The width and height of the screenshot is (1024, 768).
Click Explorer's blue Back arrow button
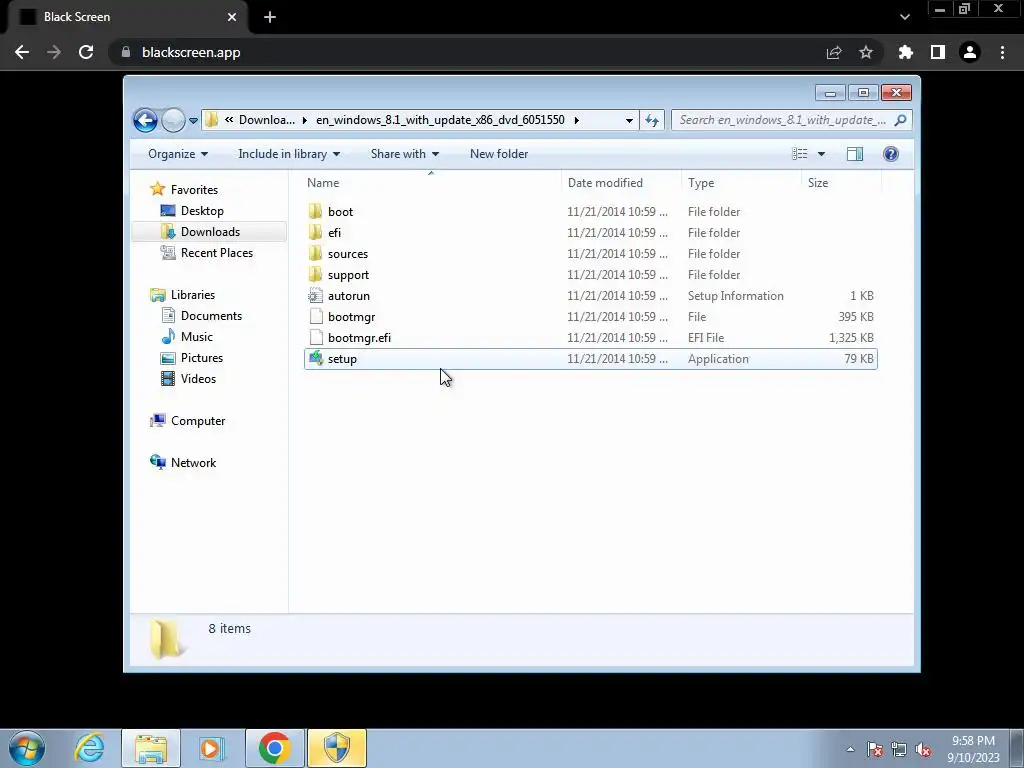point(145,120)
